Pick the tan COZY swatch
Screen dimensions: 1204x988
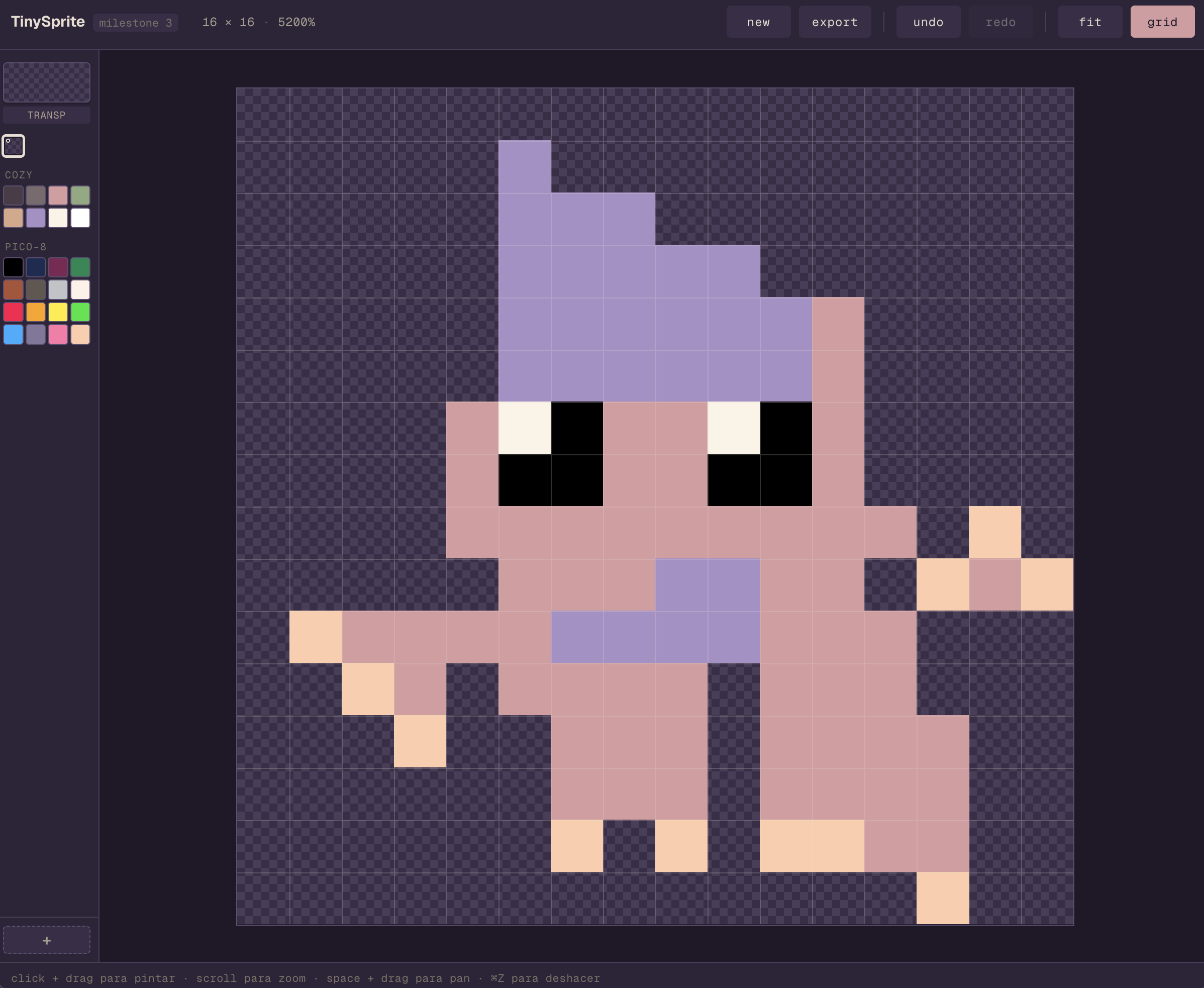click(13, 218)
